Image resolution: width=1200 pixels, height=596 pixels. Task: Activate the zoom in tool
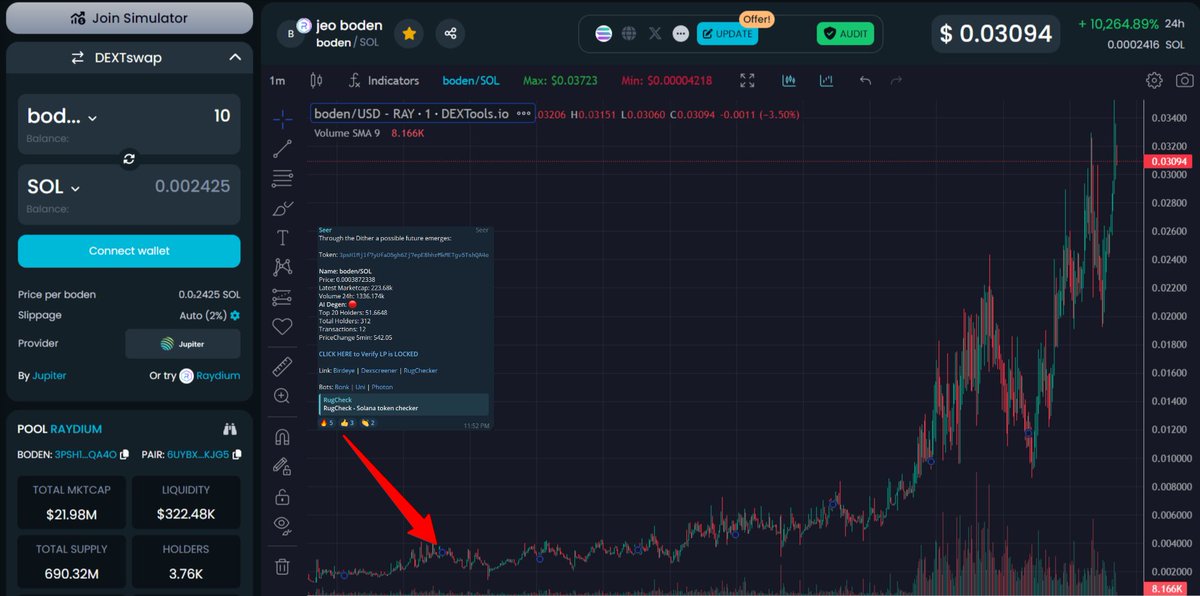[x=282, y=396]
